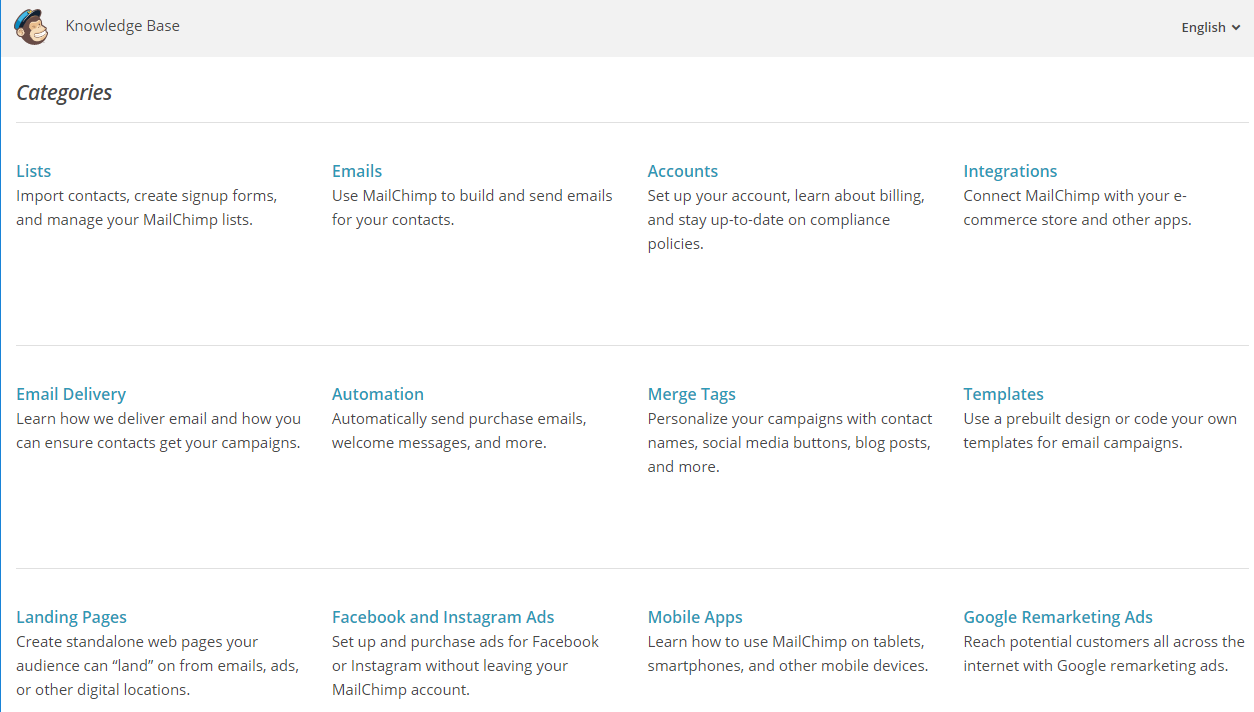Select the Merge Tags category
1254x712 pixels.
(691, 393)
